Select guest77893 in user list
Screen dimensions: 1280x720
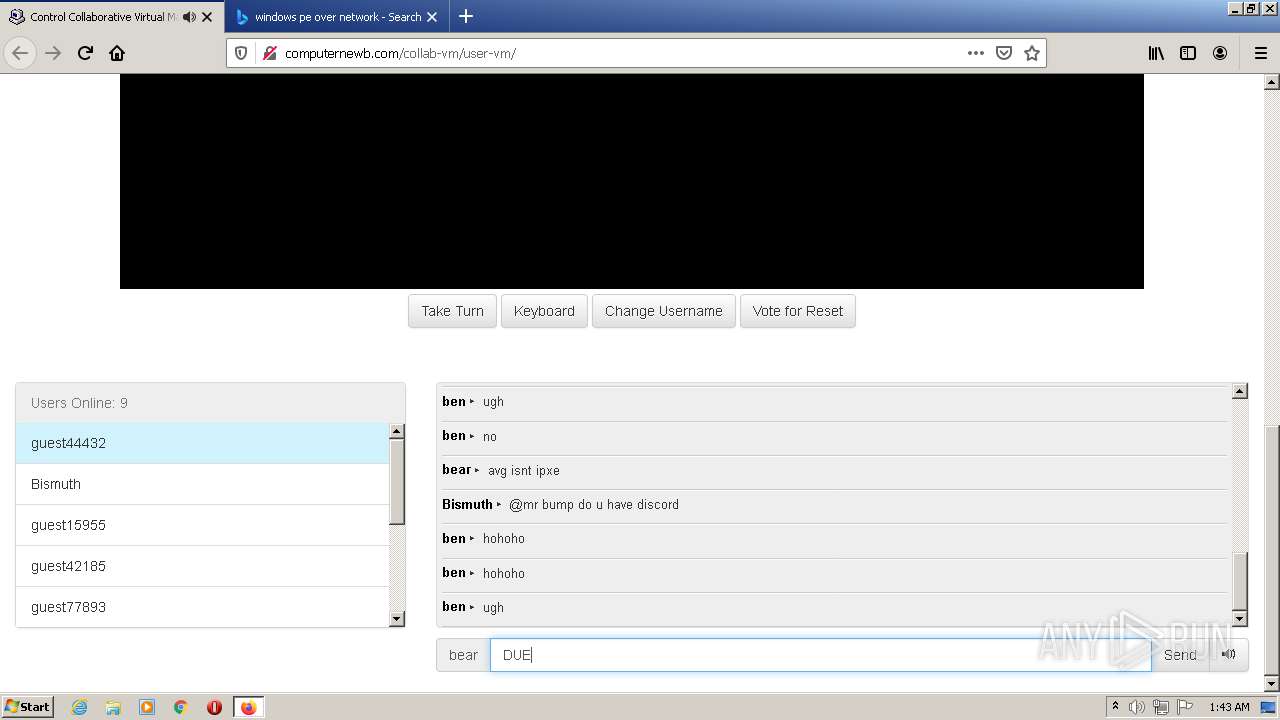click(x=202, y=607)
